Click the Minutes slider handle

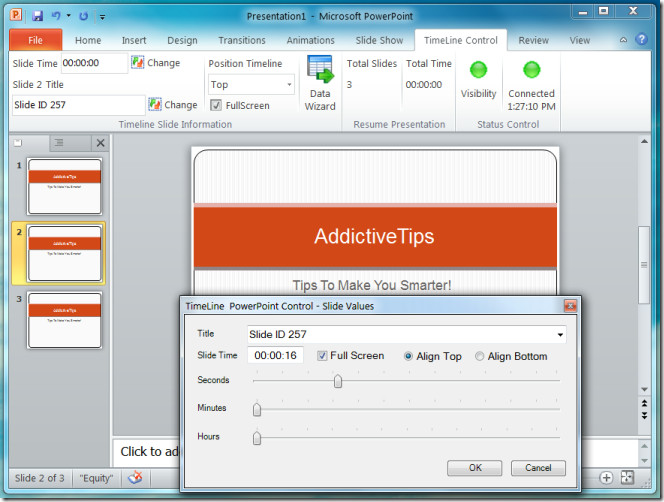tap(257, 409)
